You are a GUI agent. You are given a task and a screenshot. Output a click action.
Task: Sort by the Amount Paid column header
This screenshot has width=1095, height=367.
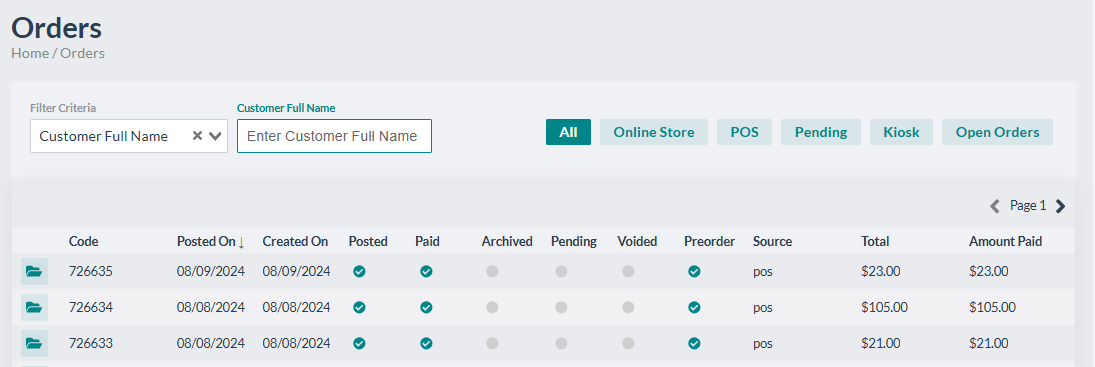pyautogui.click(x=1006, y=241)
